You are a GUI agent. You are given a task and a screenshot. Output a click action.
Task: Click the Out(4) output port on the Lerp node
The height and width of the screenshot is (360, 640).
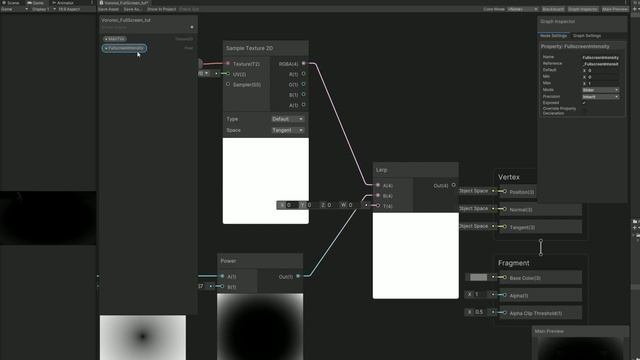[453, 185]
